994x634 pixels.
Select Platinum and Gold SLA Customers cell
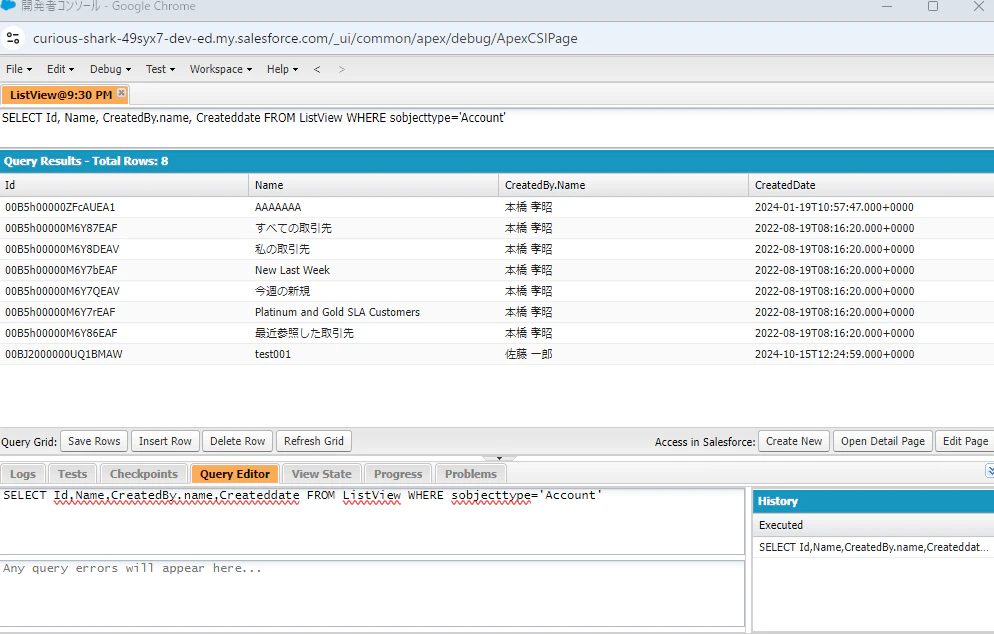(373, 312)
